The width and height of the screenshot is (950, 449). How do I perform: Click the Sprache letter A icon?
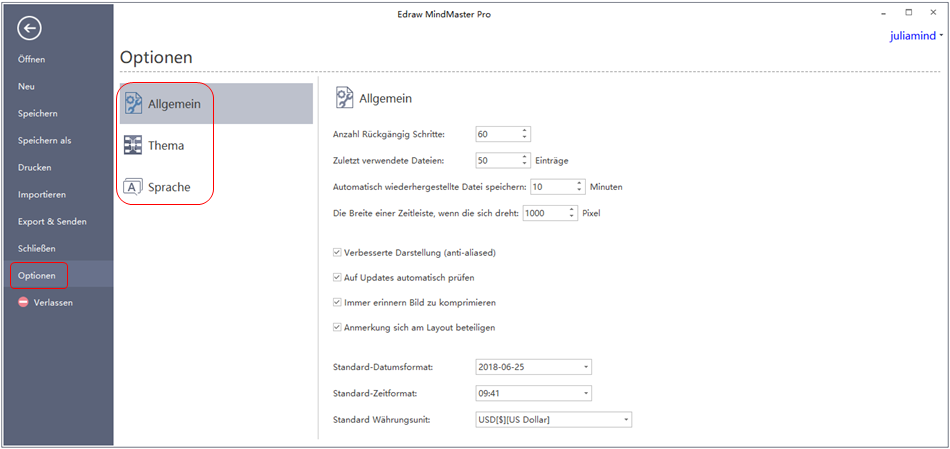[133, 187]
